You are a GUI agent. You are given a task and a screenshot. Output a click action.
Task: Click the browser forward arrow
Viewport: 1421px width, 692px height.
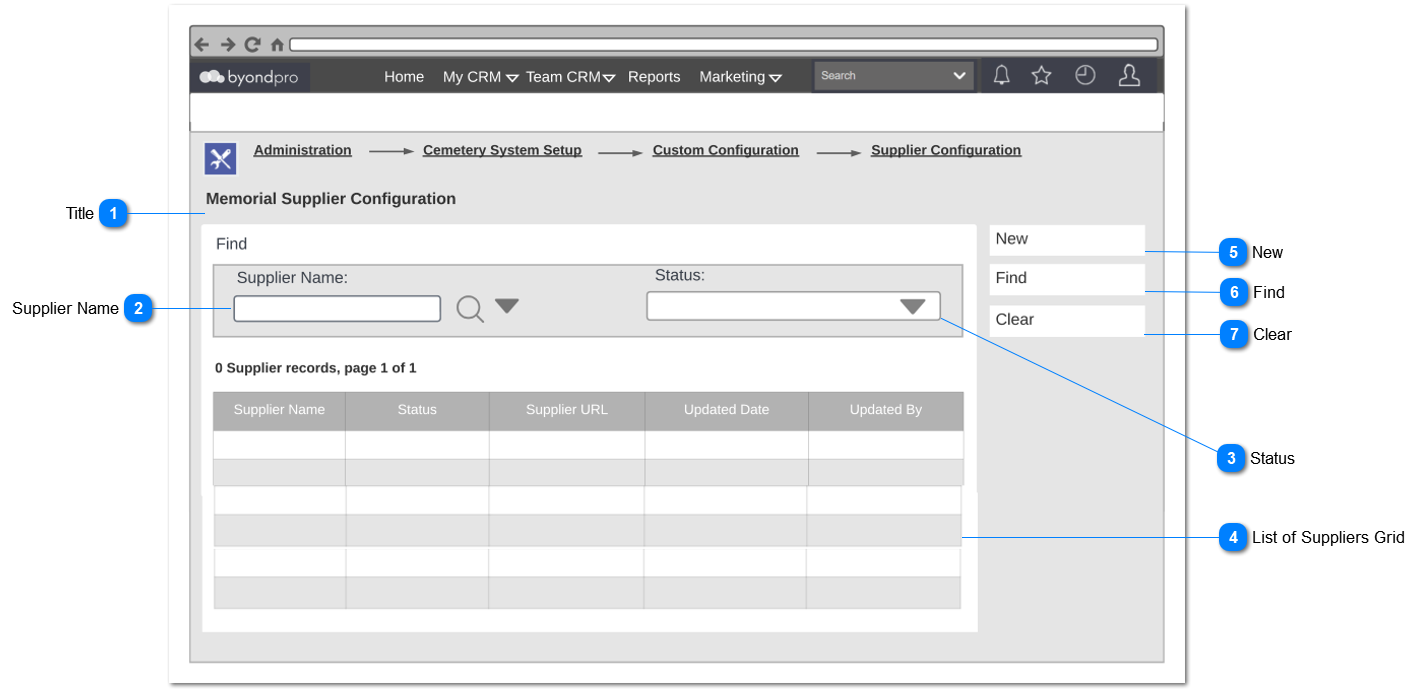[x=228, y=45]
